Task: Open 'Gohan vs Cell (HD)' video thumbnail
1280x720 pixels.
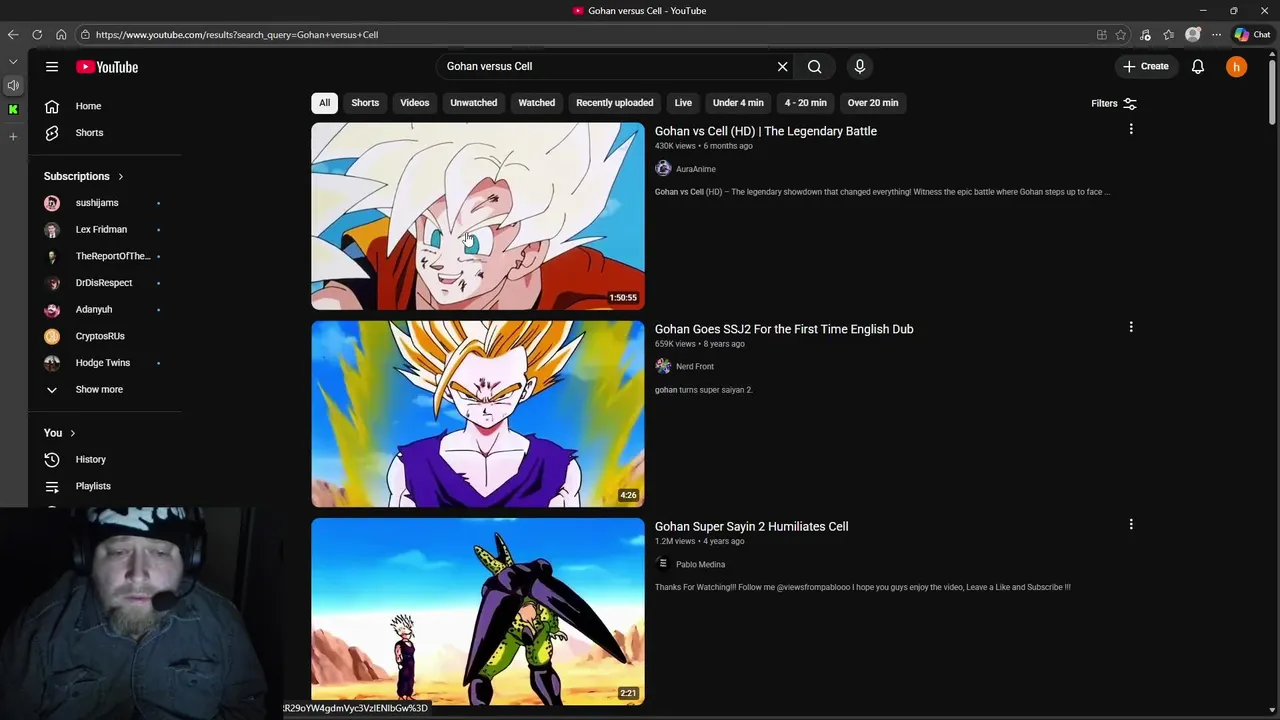Action: point(478,216)
